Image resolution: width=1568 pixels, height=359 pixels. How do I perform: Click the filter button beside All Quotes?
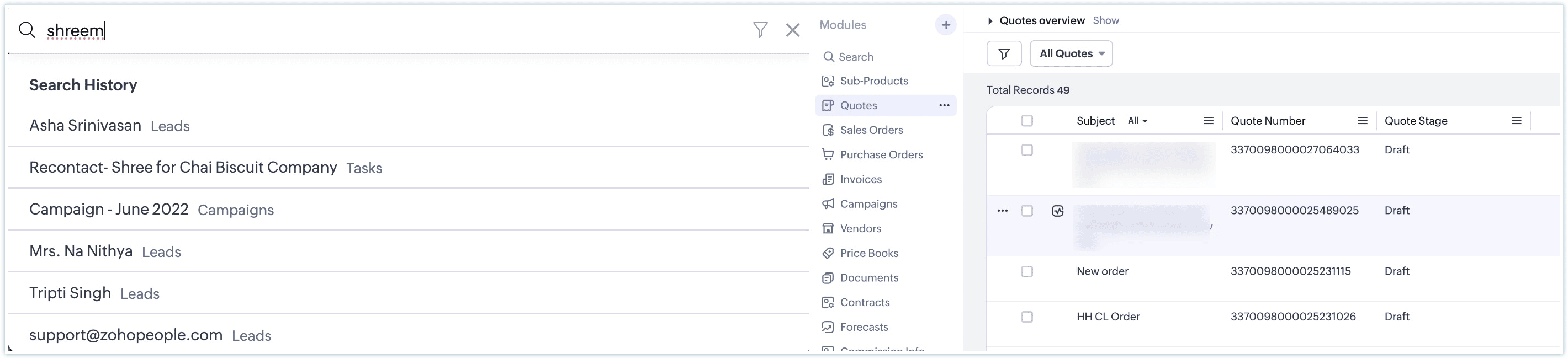1004,53
